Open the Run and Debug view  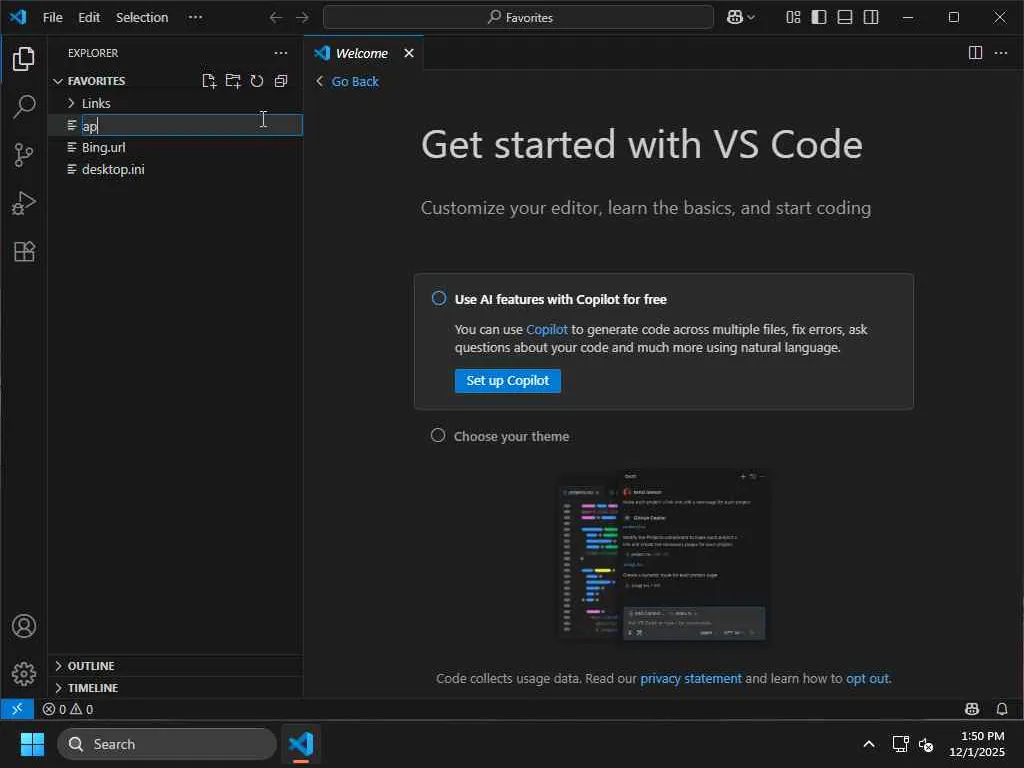24,203
